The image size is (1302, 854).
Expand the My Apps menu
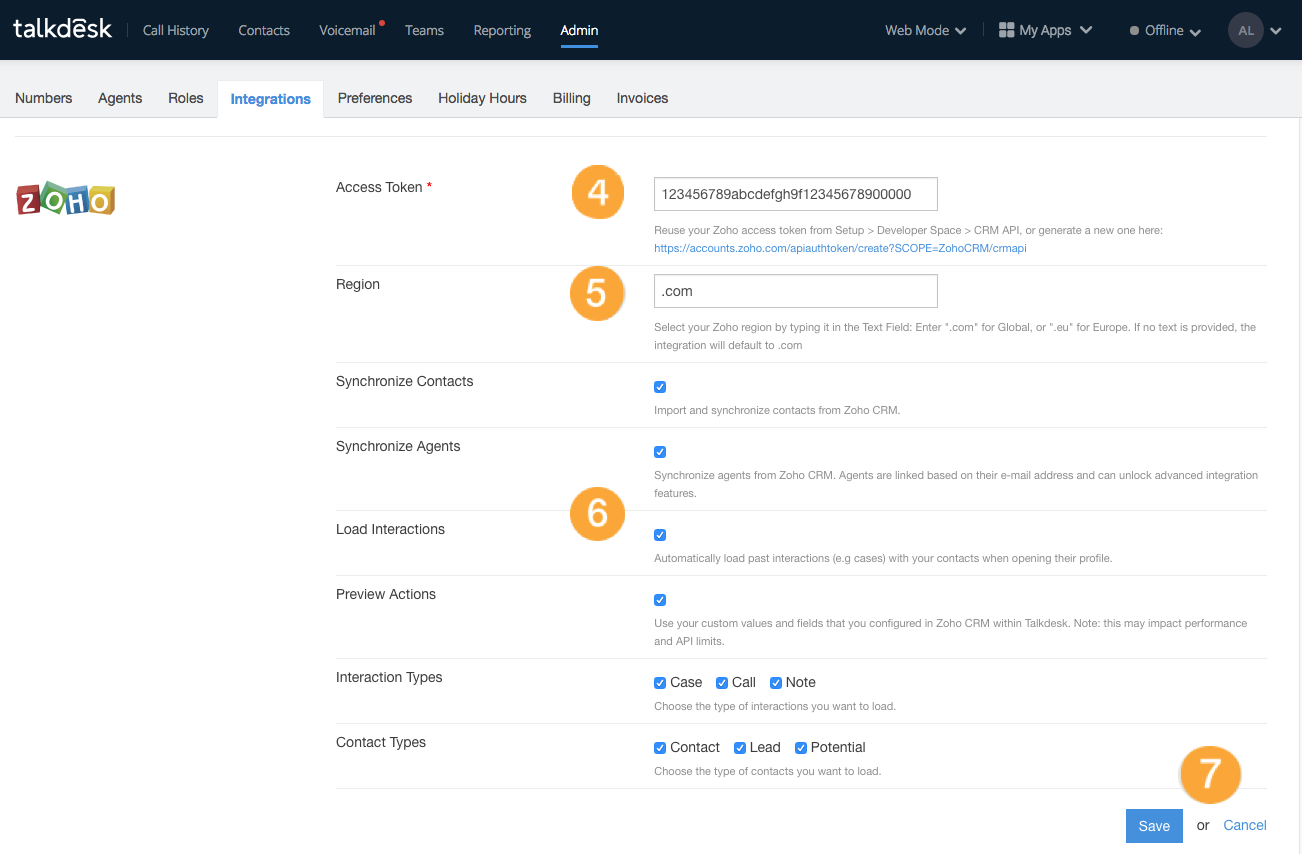tap(1045, 30)
